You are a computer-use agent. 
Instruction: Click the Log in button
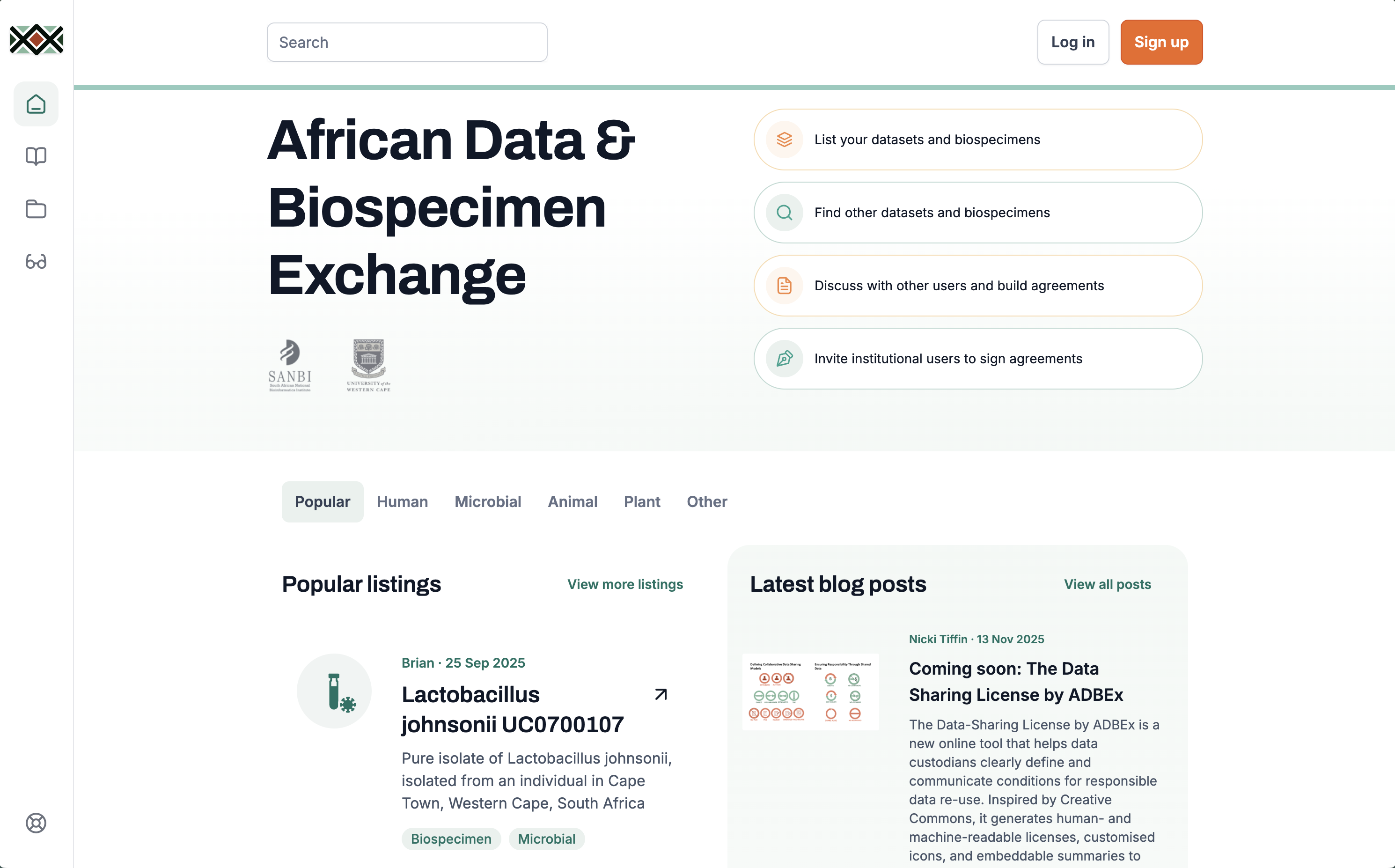click(1072, 42)
